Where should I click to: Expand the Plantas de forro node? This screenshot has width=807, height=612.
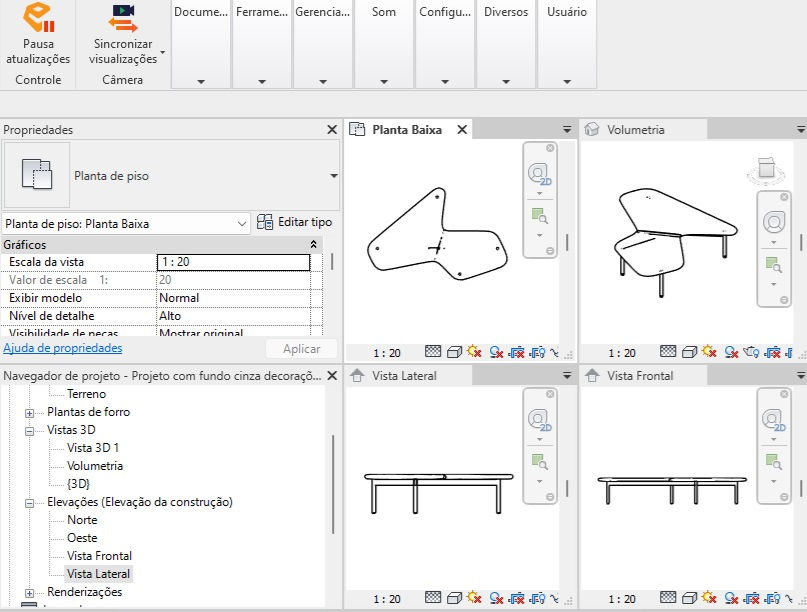30,413
